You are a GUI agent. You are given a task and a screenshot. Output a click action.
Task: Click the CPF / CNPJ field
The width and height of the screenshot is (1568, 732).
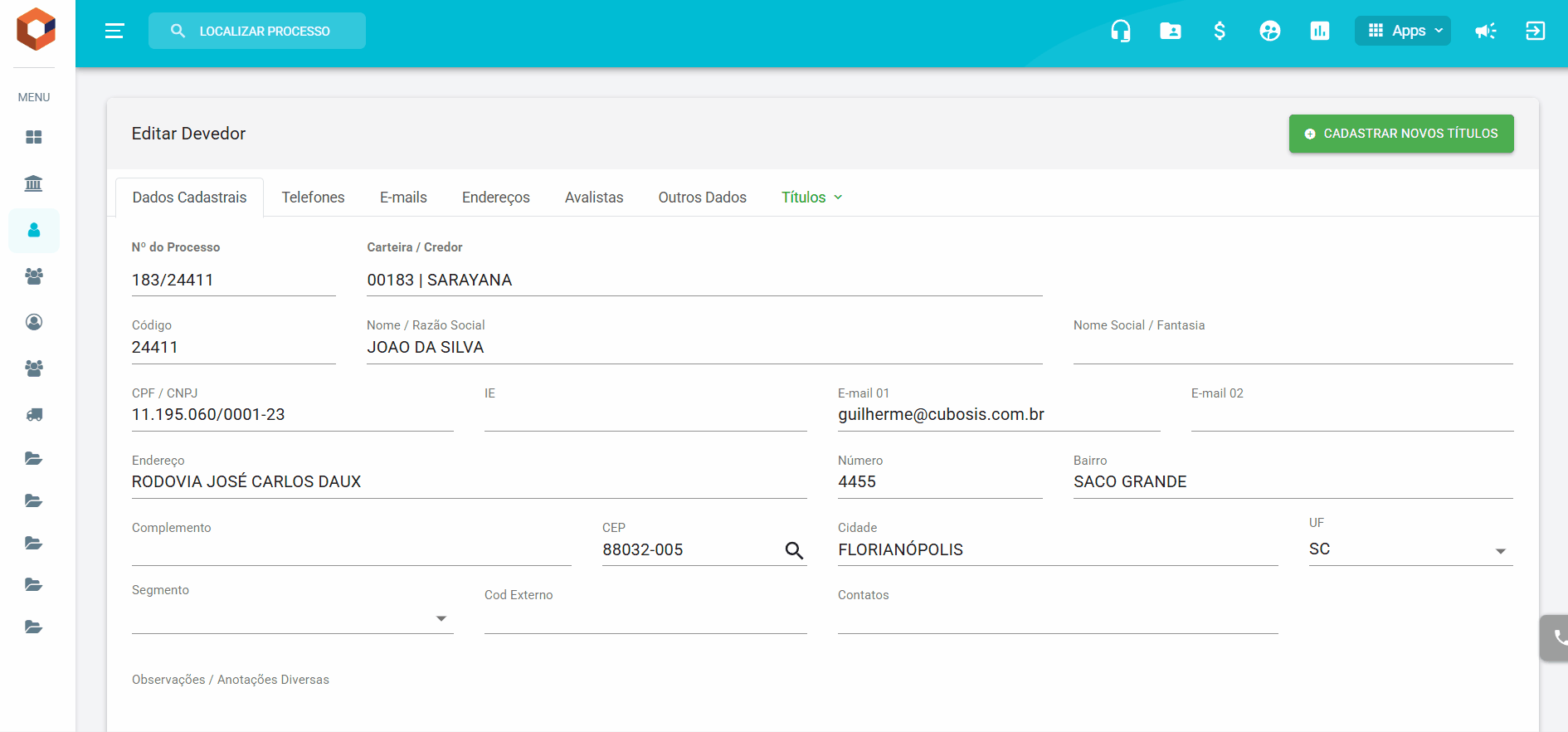(x=293, y=415)
